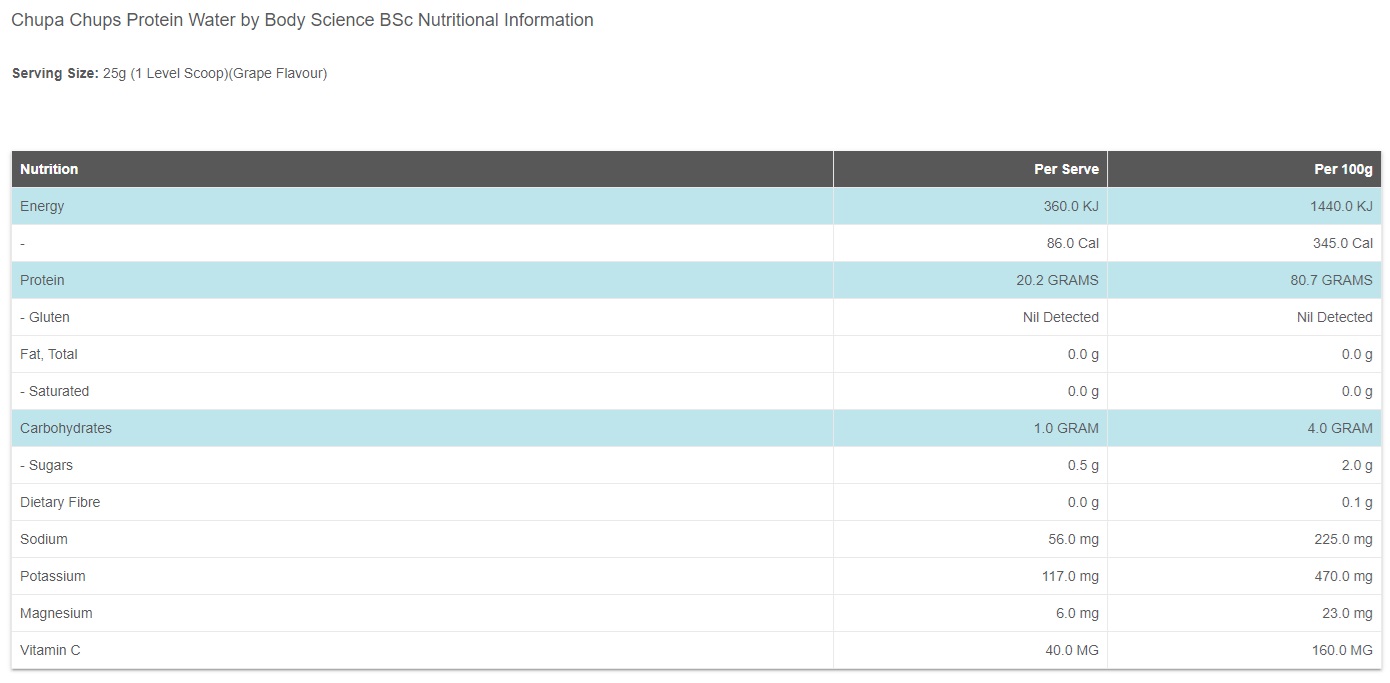Click the Potassium 117.0 mg value
This screenshot has width=1390, height=683.
[x=1070, y=576]
